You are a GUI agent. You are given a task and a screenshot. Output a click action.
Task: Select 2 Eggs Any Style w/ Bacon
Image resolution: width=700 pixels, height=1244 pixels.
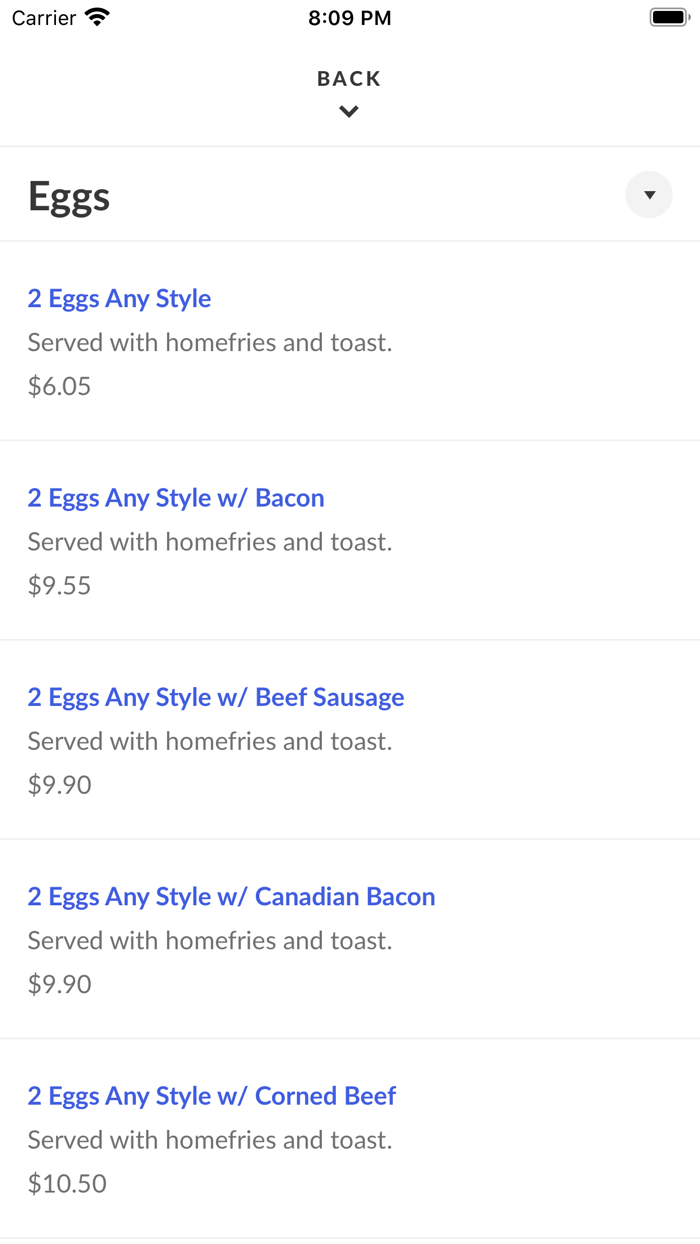[176, 498]
